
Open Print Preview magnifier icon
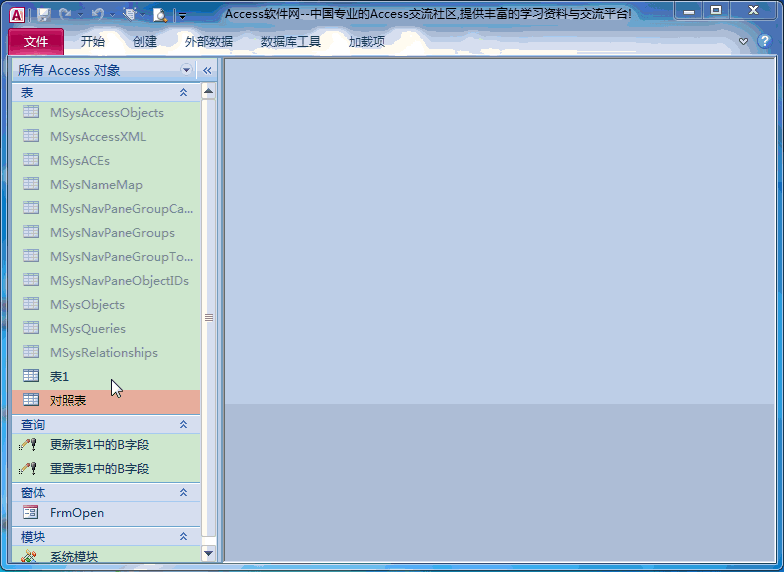(160, 15)
